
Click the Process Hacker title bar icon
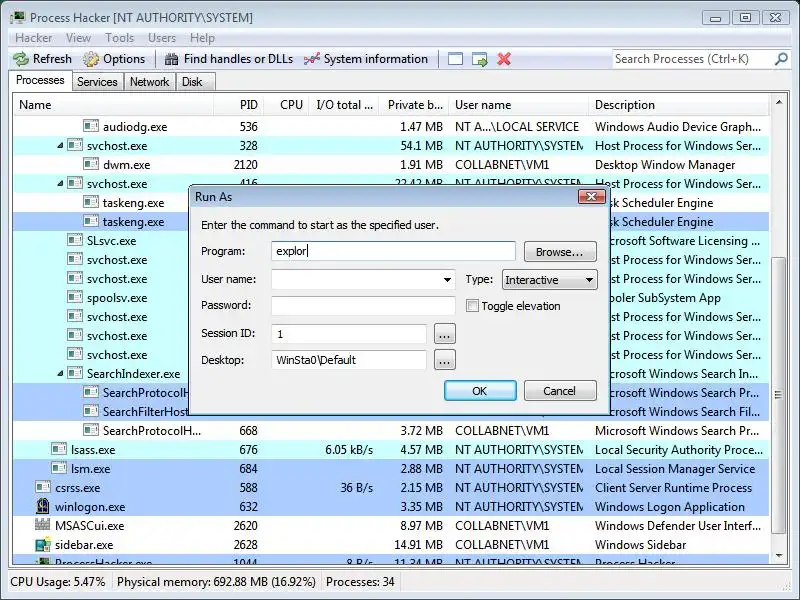(18, 17)
